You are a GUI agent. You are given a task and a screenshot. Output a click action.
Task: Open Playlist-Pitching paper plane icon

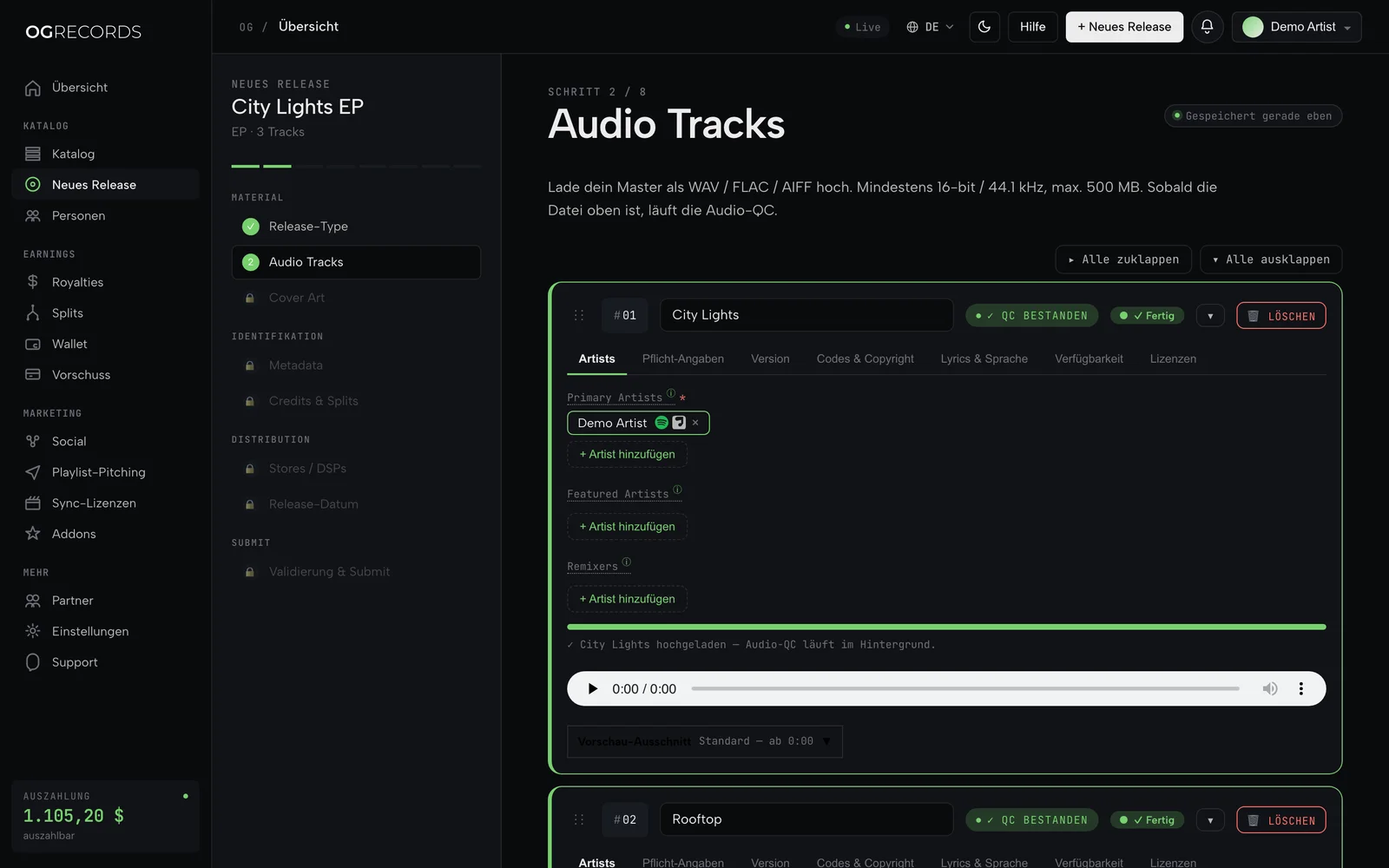click(x=33, y=472)
